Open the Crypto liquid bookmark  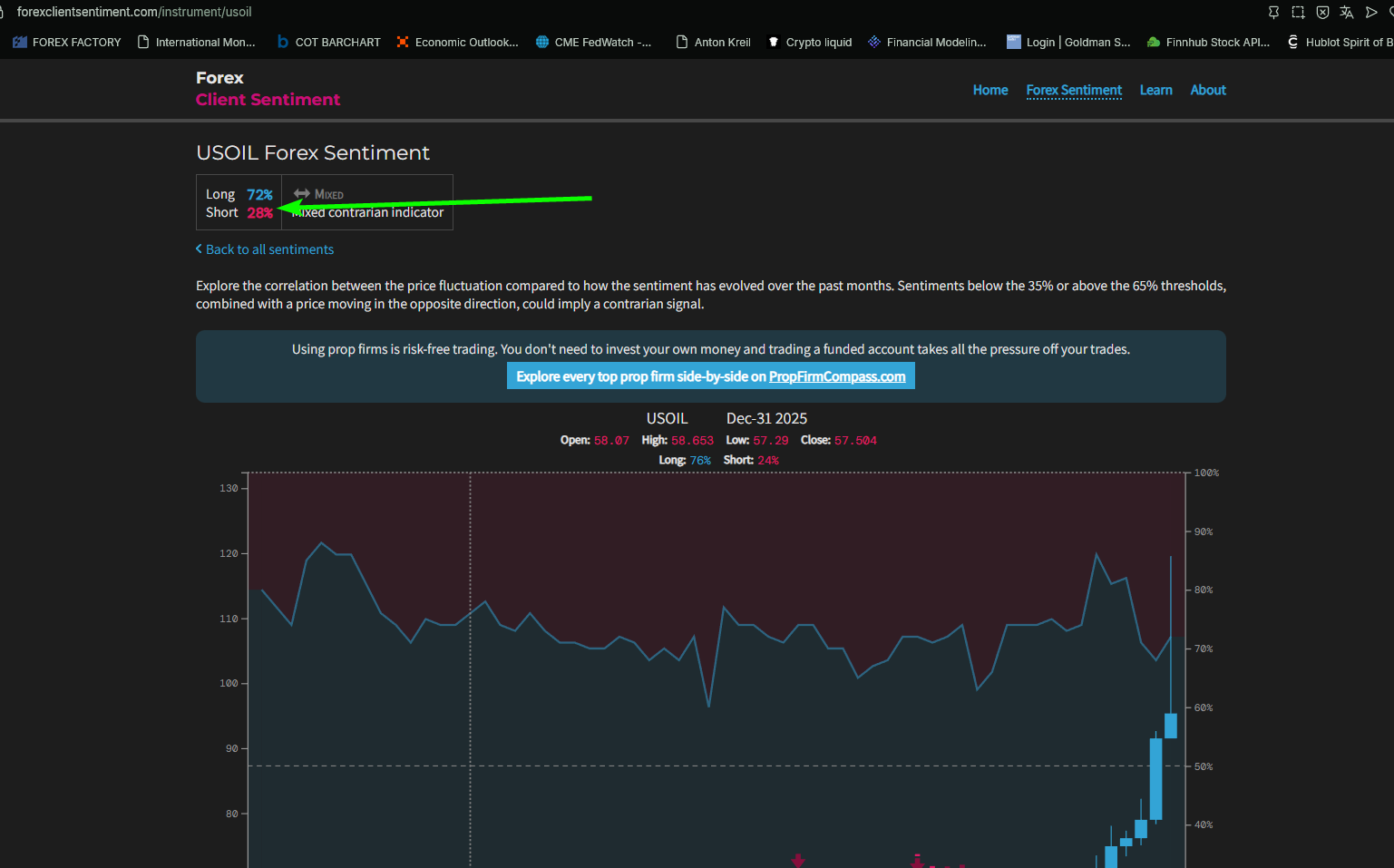pyautogui.click(x=810, y=43)
